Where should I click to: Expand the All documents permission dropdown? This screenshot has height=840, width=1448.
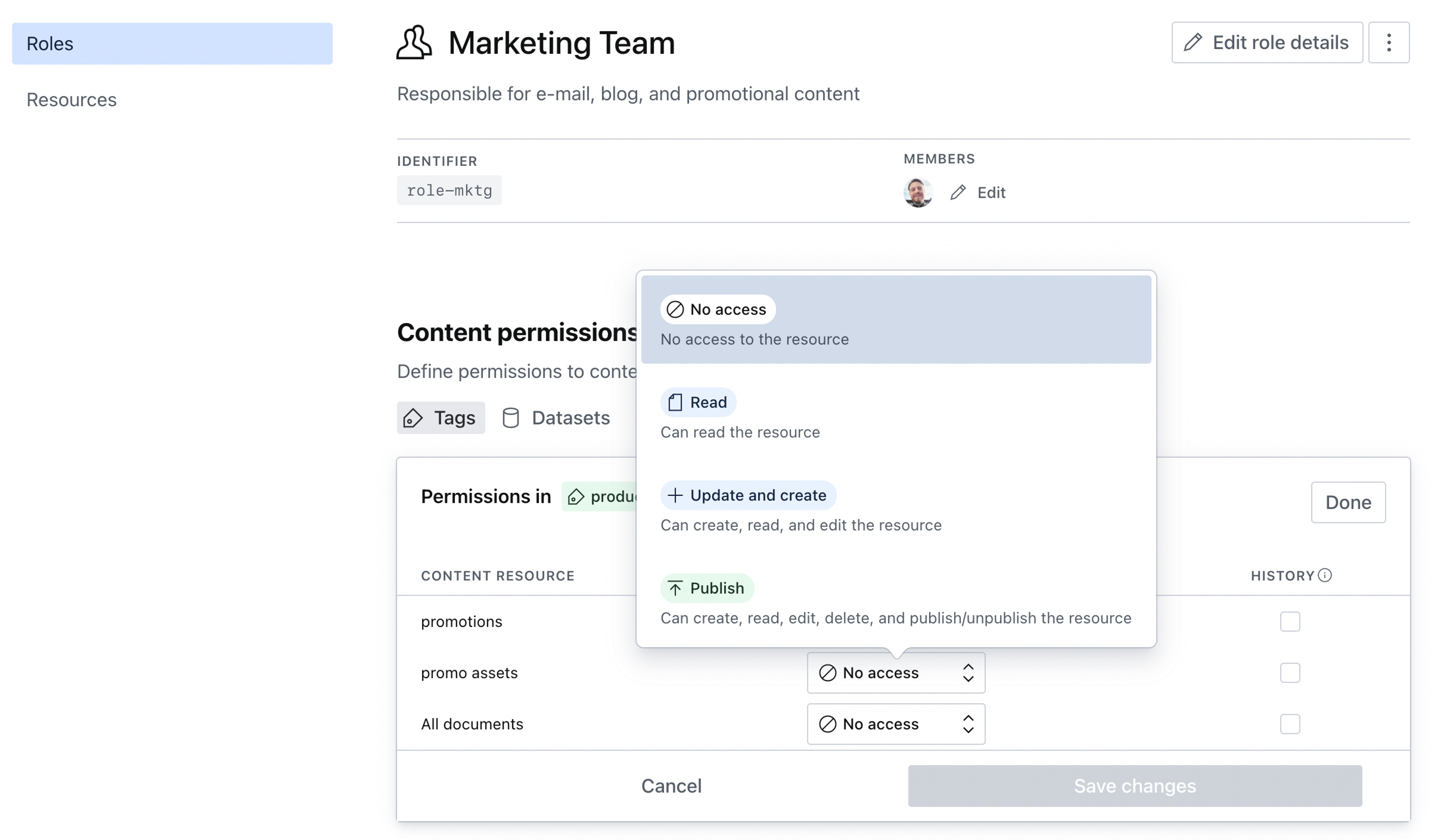pyautogui.click(x=895, y=724)
